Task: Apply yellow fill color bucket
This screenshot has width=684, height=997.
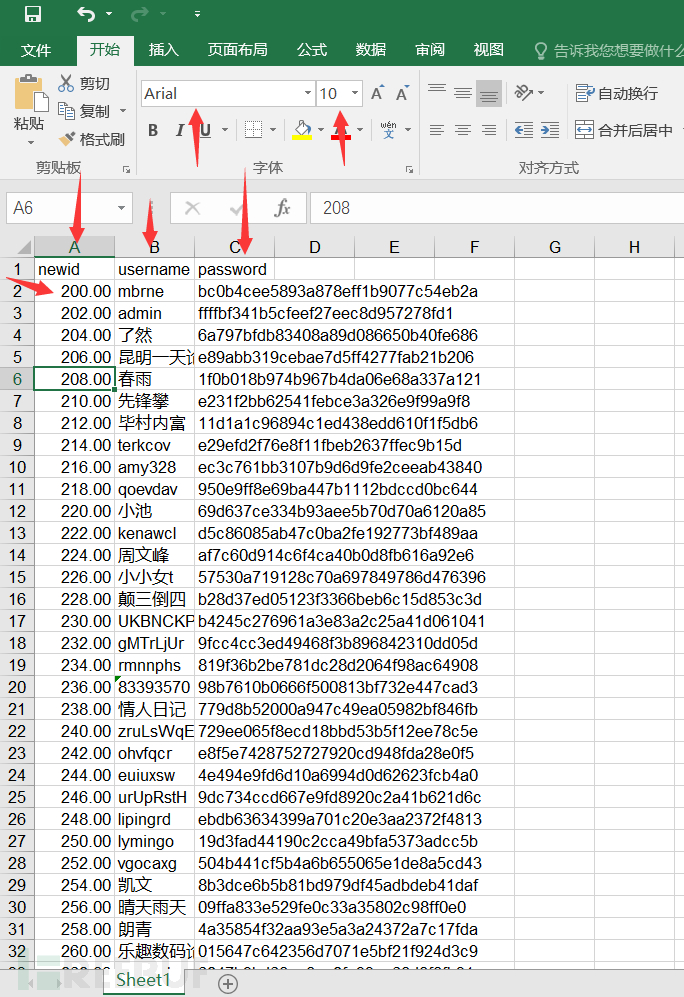Action: click(303, 130)
